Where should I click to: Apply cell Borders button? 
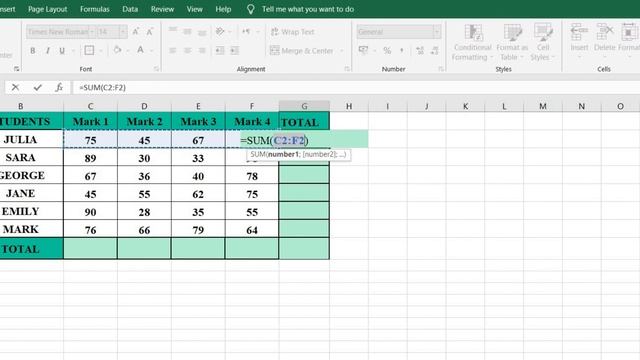pyautogui.click(x=89, y=51)
